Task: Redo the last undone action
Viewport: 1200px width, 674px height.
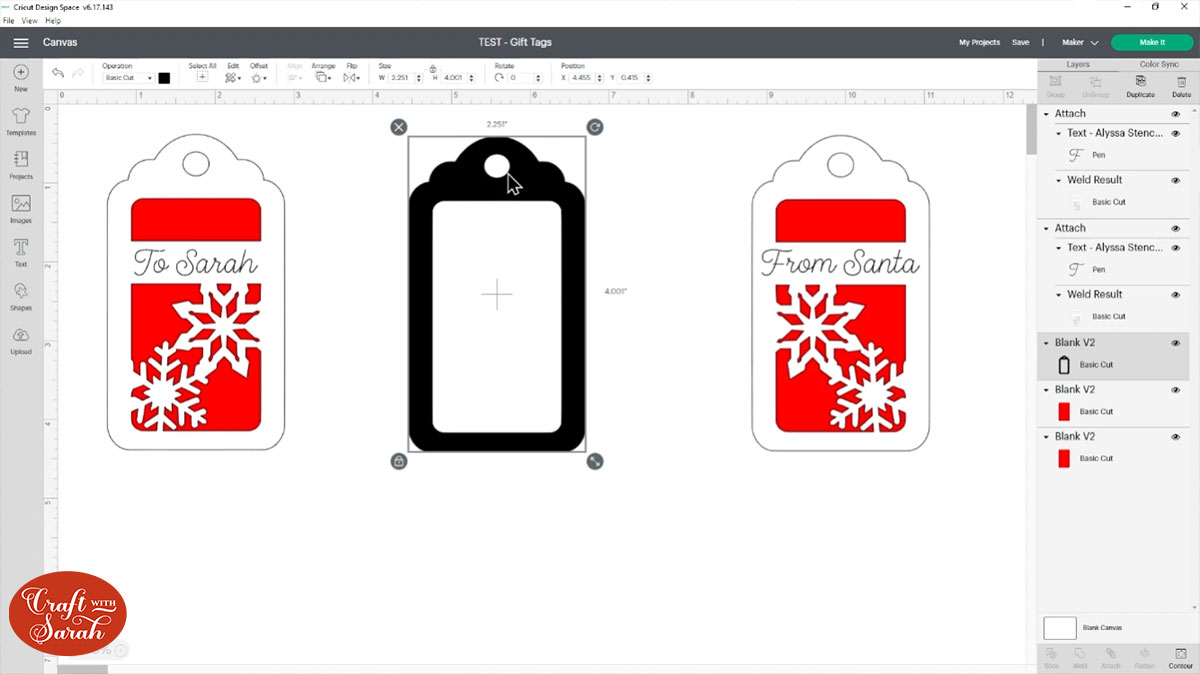Action: tap(79, 73)
